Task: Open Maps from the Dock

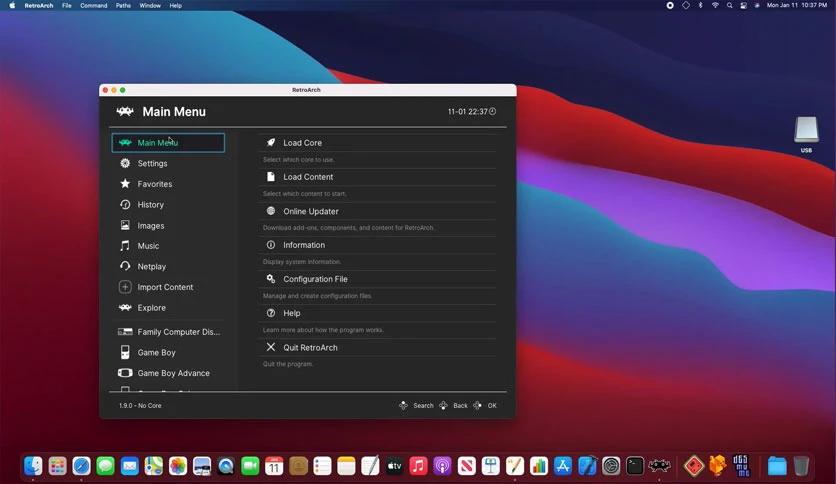Action: [x=154, y=466]
